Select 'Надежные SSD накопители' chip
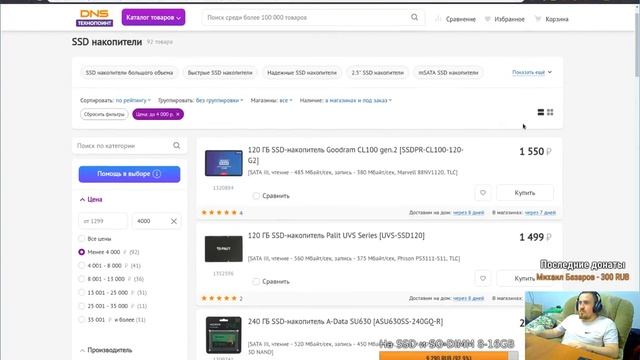Screen dimensions: 640x360 coord(302,73)
